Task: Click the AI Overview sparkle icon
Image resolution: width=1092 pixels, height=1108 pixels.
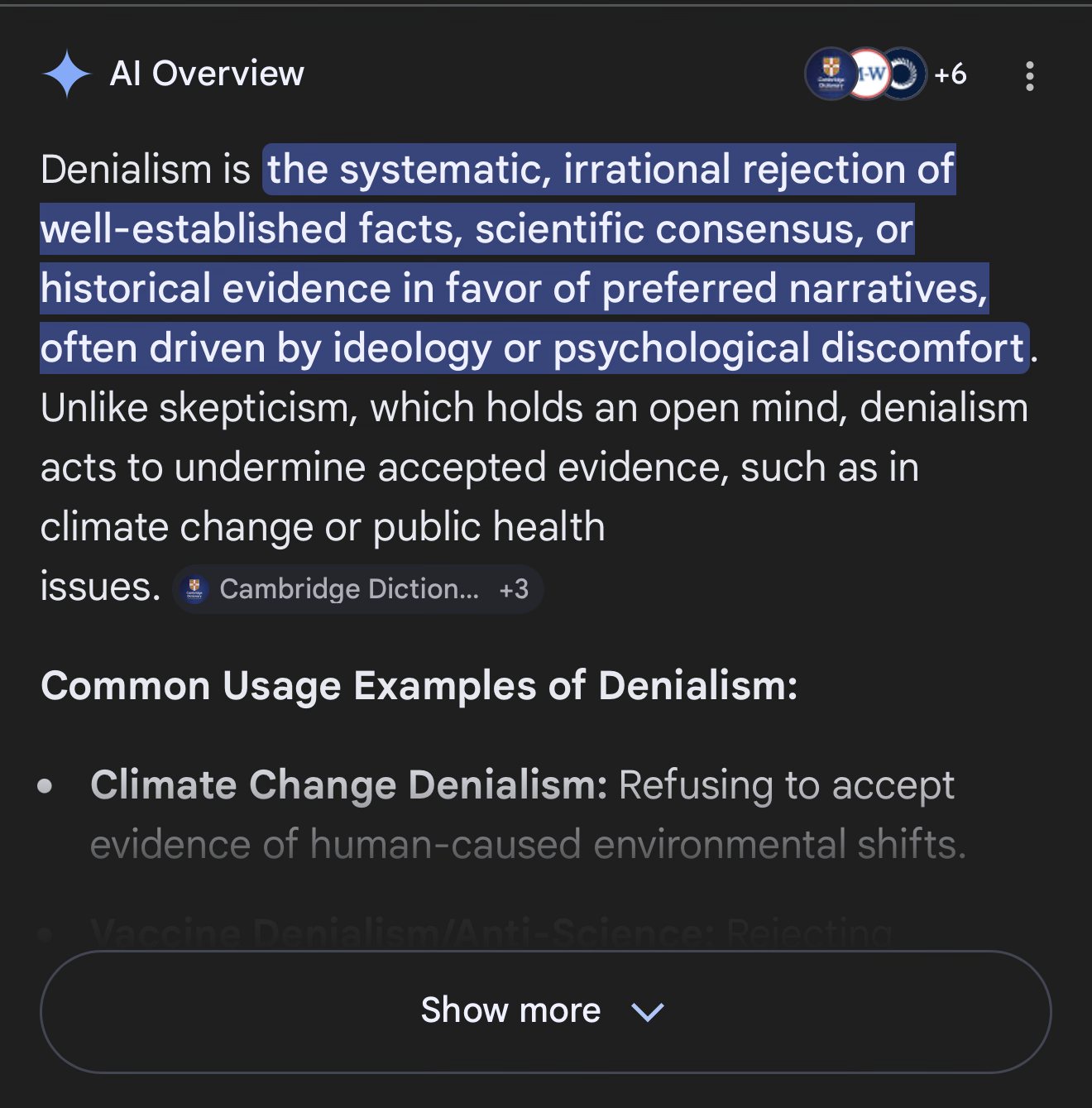Action: (x=66, y=74)
